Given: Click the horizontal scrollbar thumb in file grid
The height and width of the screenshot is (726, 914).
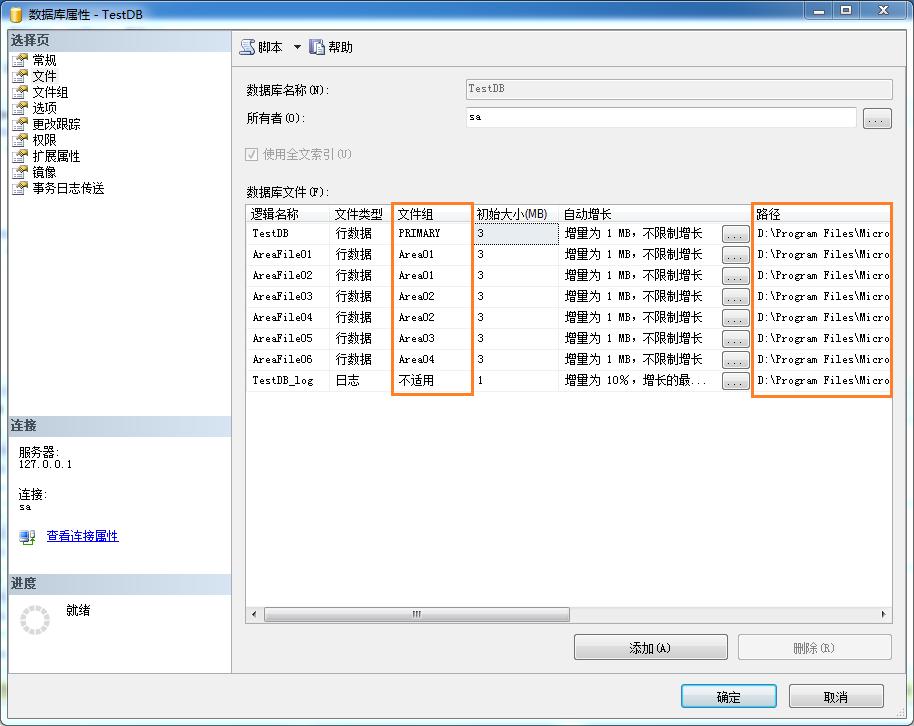Looking at the screenshot, I should point(417,614).
